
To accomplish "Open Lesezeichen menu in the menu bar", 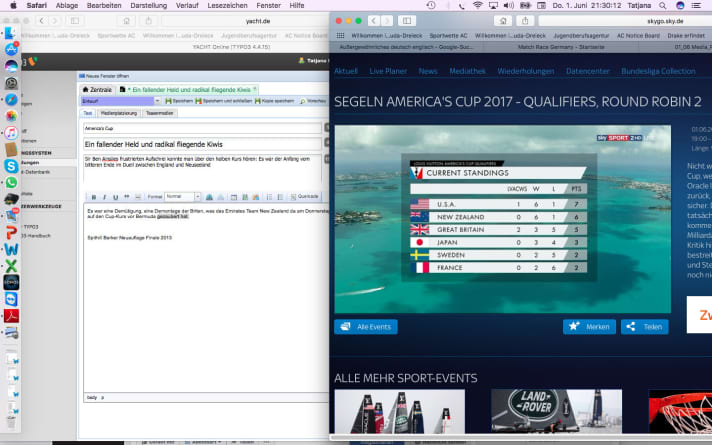I will pyautogui.click(x=227, y=5).
